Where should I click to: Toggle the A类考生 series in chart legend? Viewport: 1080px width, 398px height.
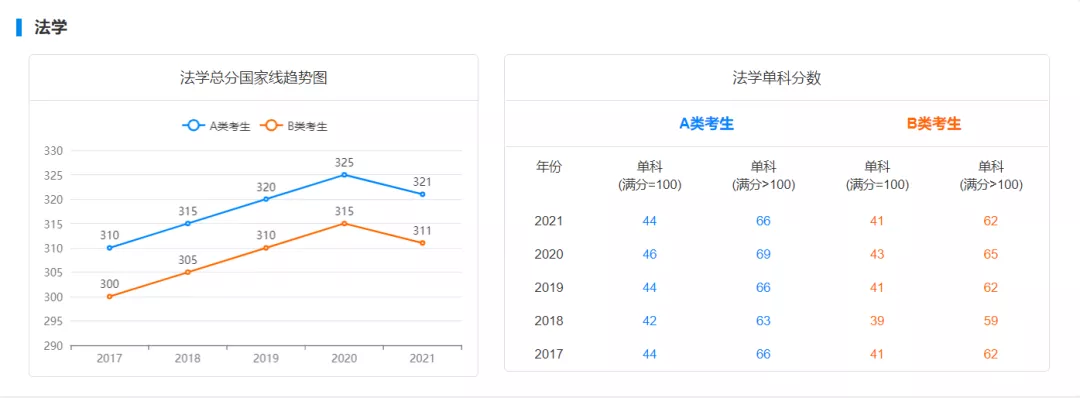(x=216, y=126)
